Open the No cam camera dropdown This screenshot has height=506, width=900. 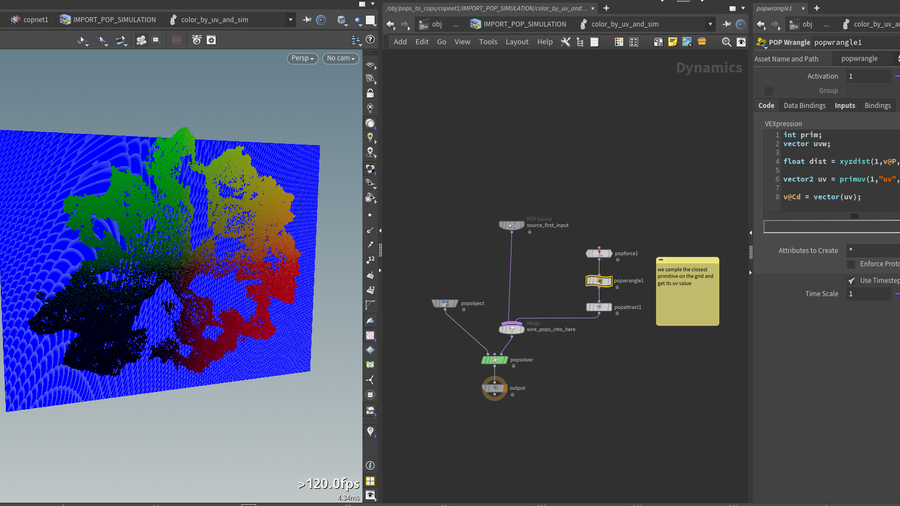tap(340, 59)
